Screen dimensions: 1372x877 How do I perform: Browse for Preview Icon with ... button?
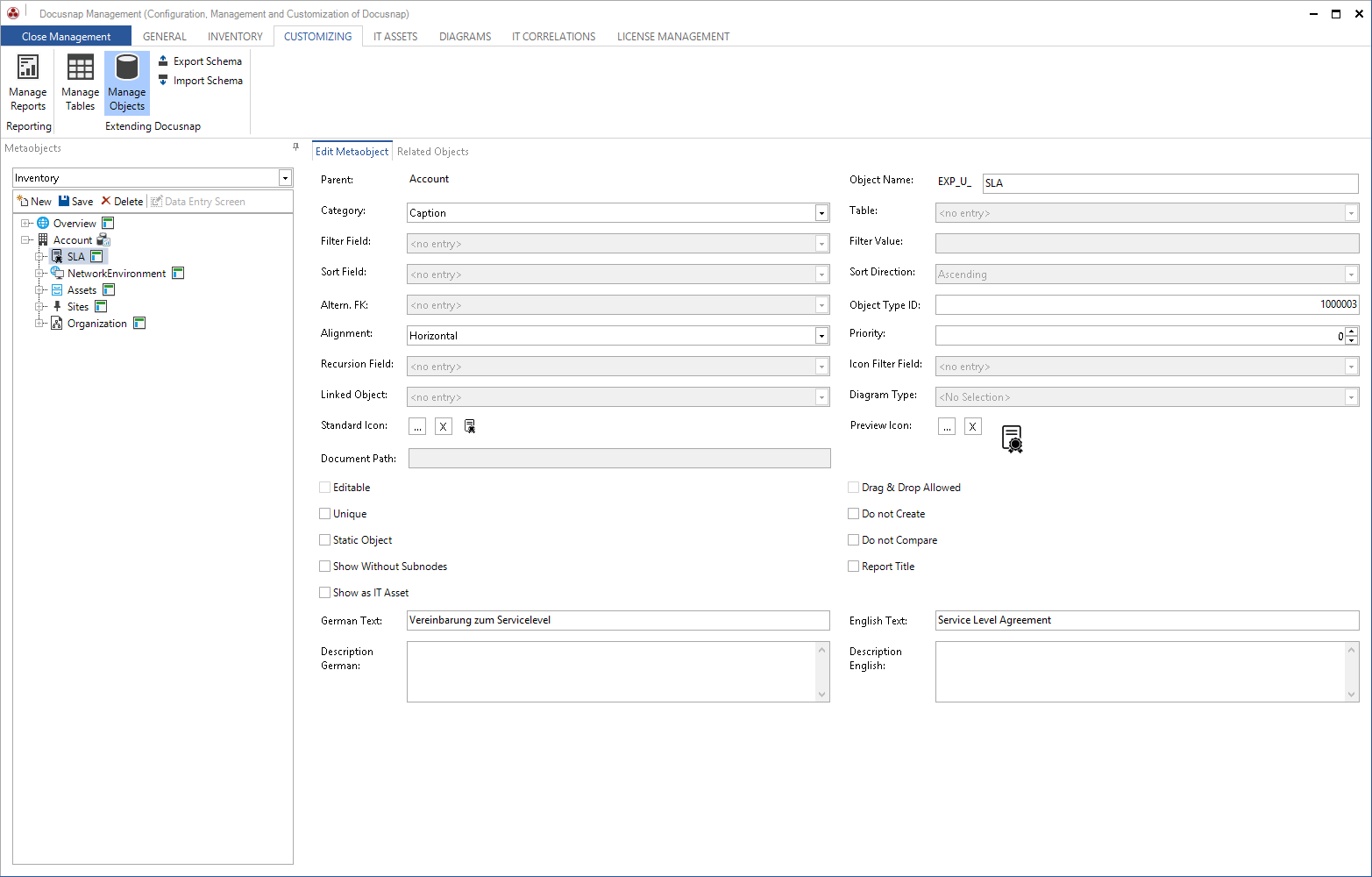[947, 426]
